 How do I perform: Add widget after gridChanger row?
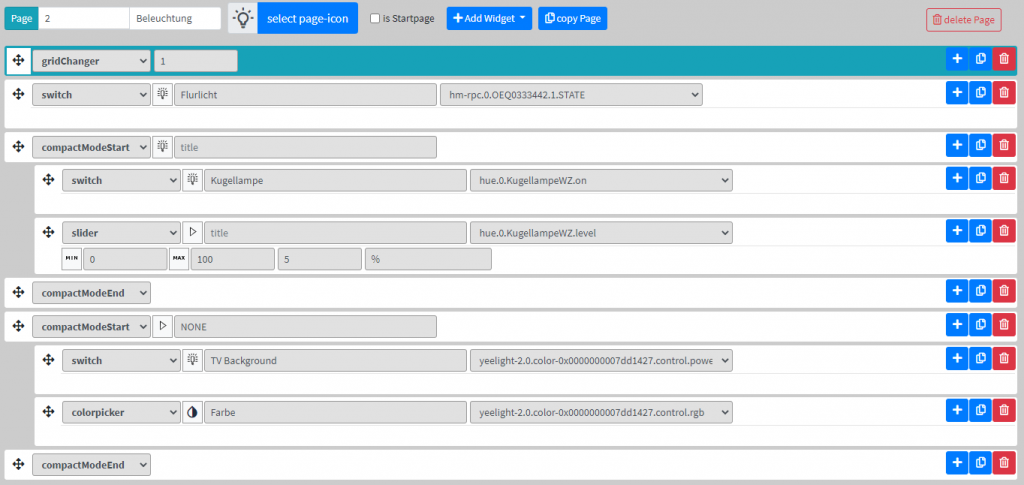tap(957, 60)
